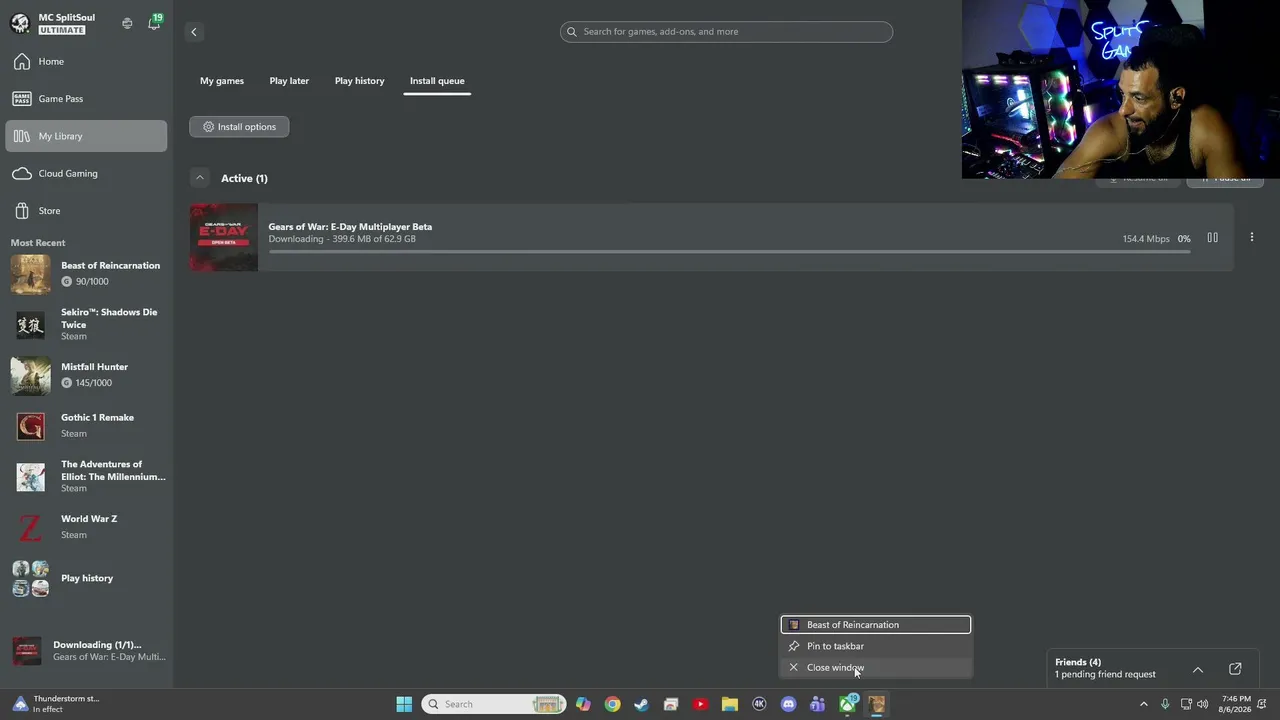Open Gothic 1 Remake in the sidebar
Image resolution: width=1280 pixels, height=720 pixels.
(x=86, y=426)
